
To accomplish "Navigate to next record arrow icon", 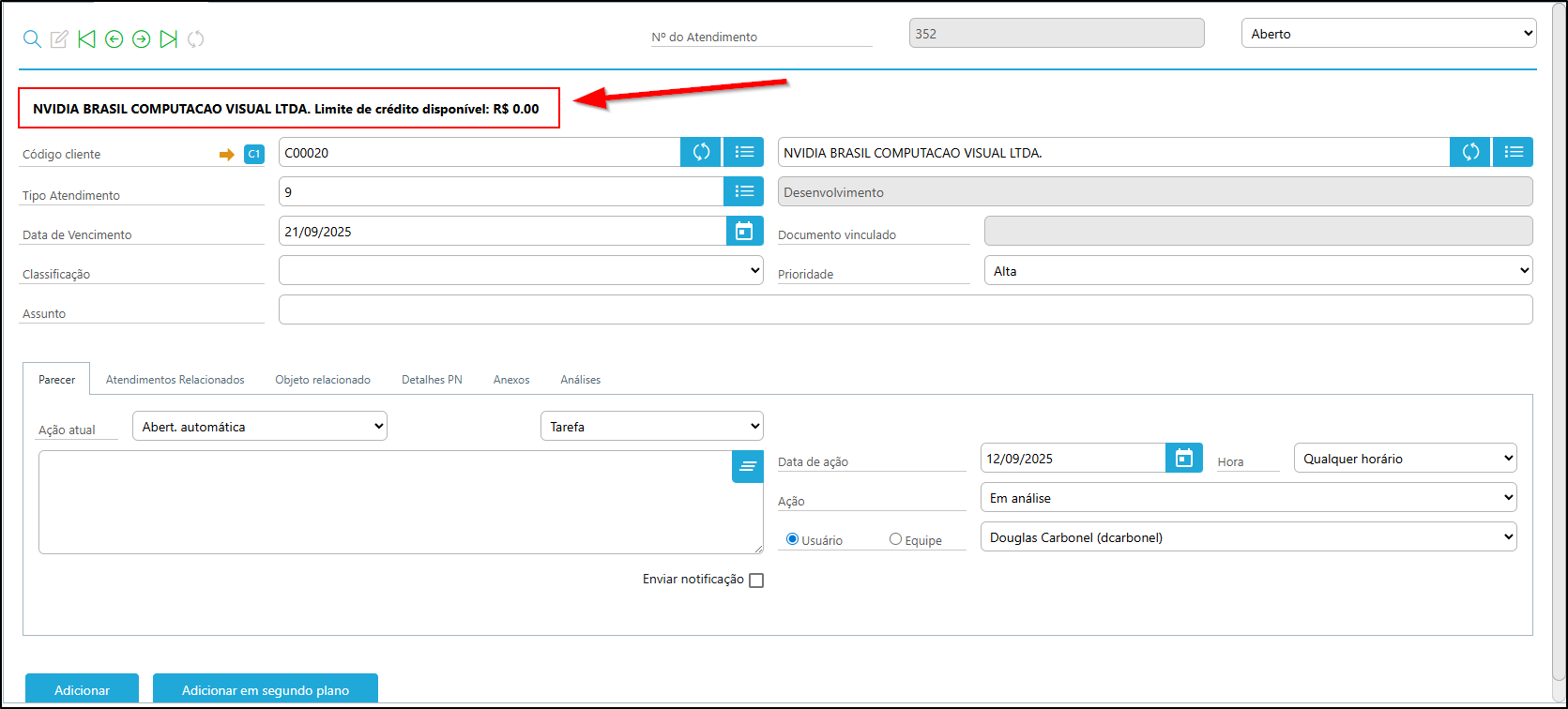I will click(142, 38).
